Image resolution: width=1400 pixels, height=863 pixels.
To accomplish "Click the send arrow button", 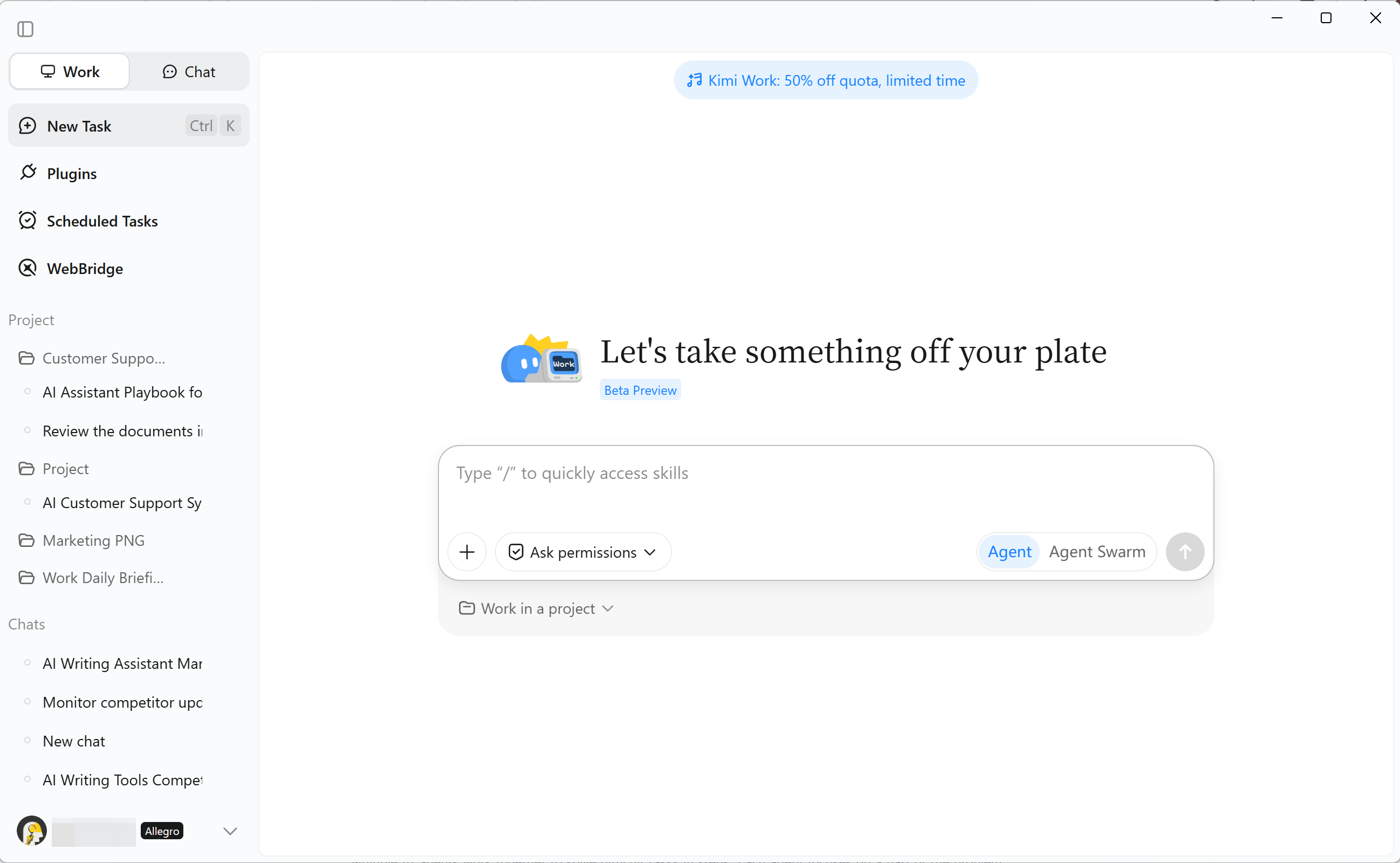I will pos(1185,552).
